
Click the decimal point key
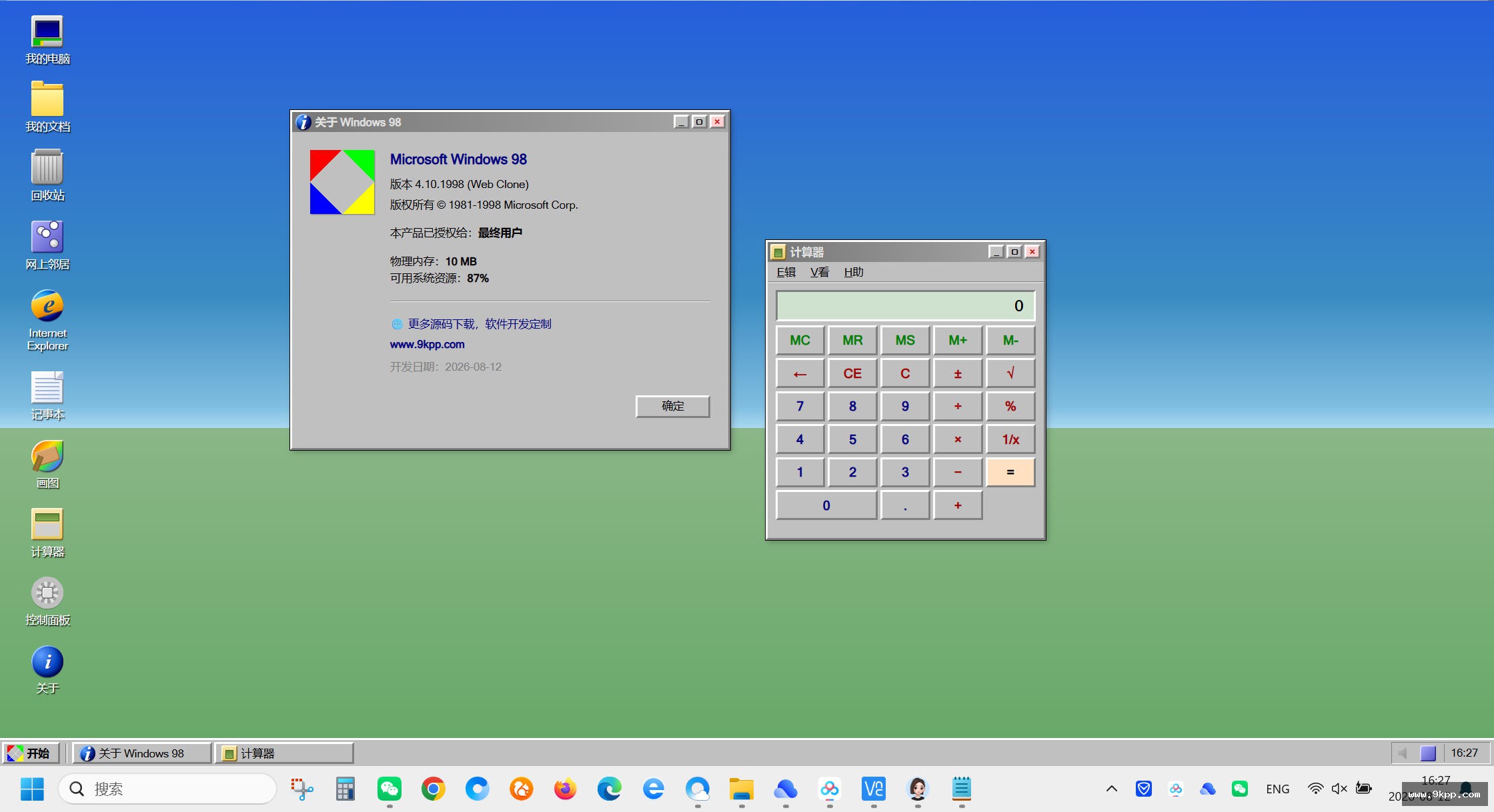(x=905, y=505)
